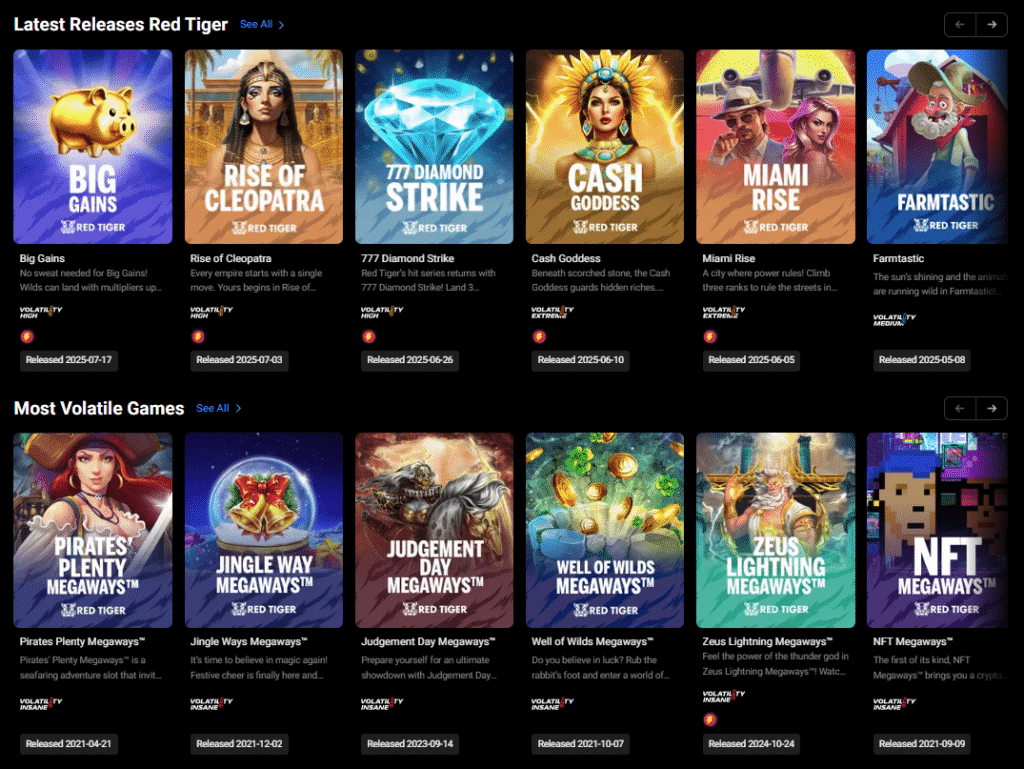
Task: Click the lightning badge under Rise of Cleopatra
Action: [196, 336]
